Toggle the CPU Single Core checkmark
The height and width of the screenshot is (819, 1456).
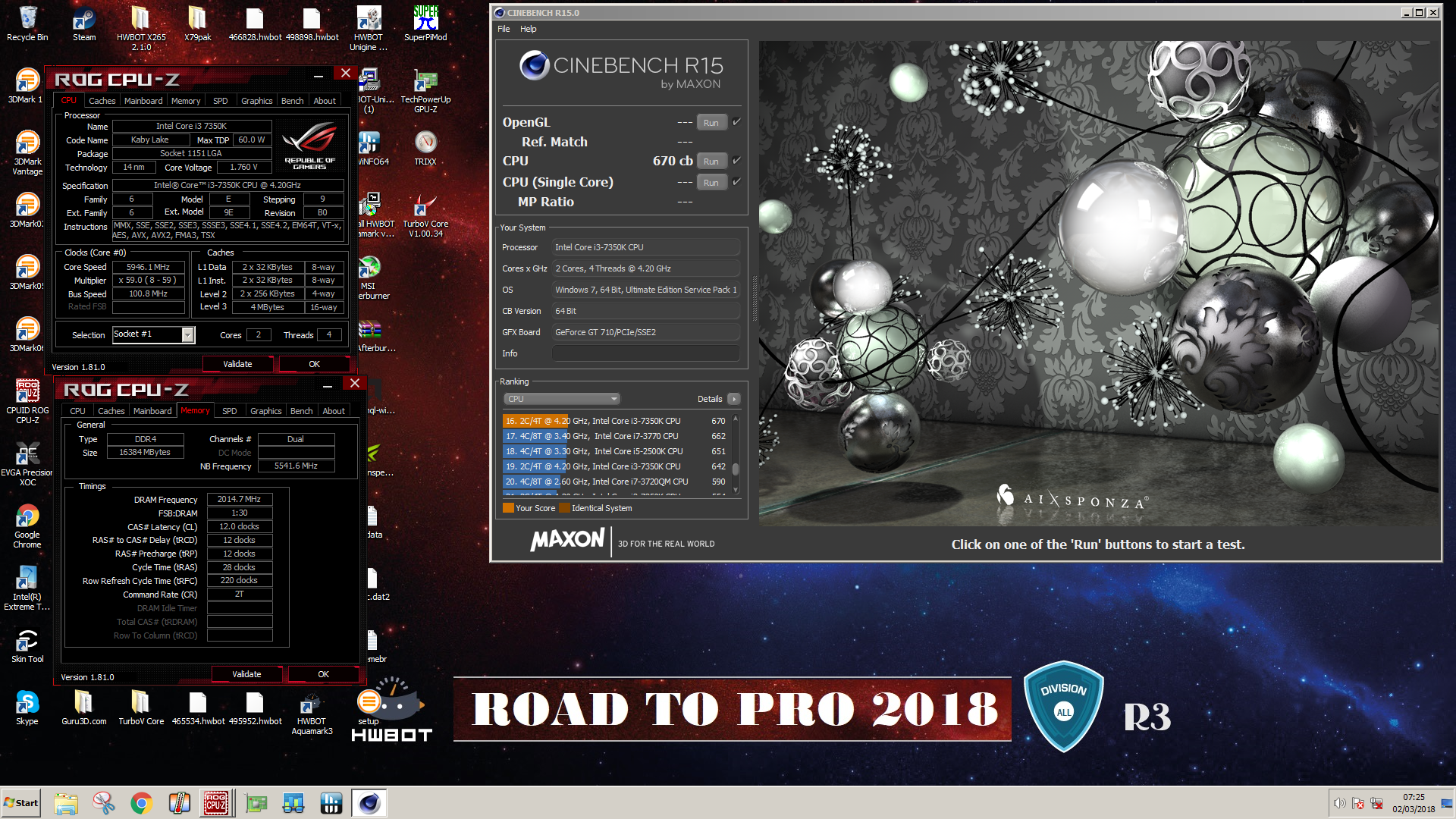(736, 181)
